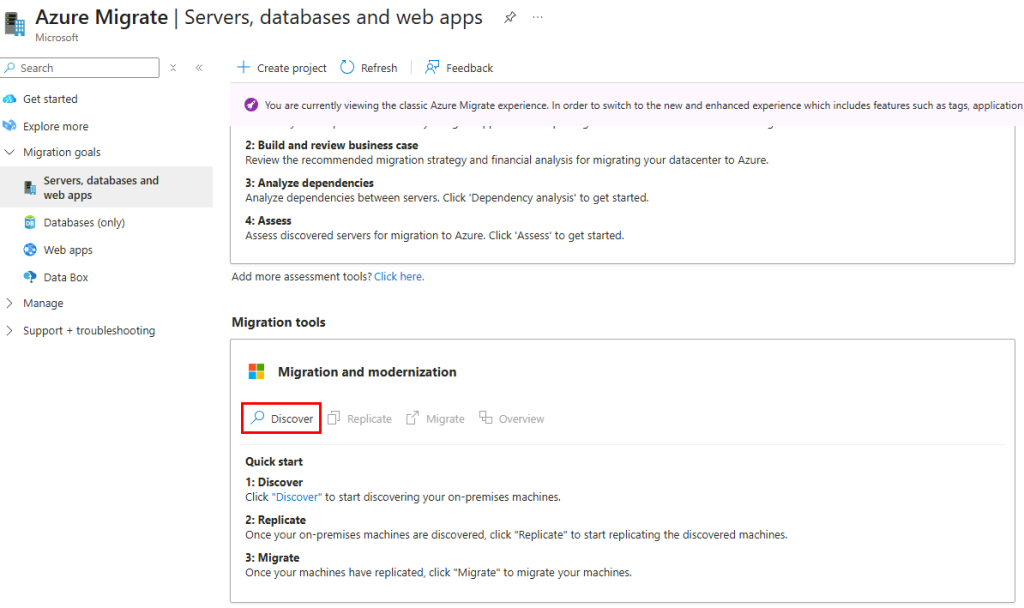Click the Migrate arrow icon

pos(412,418)
